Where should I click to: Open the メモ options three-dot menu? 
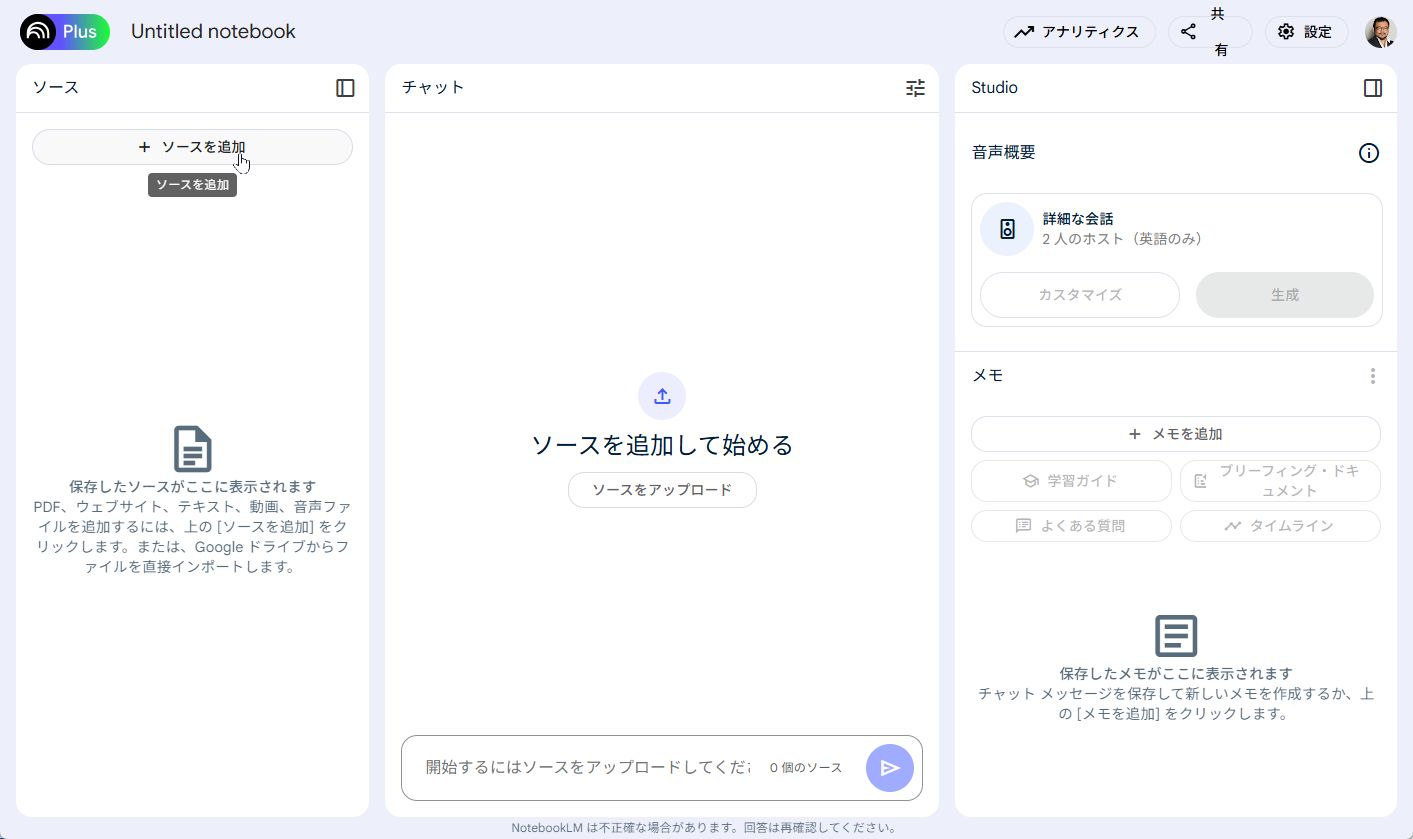pos(1373,375)
